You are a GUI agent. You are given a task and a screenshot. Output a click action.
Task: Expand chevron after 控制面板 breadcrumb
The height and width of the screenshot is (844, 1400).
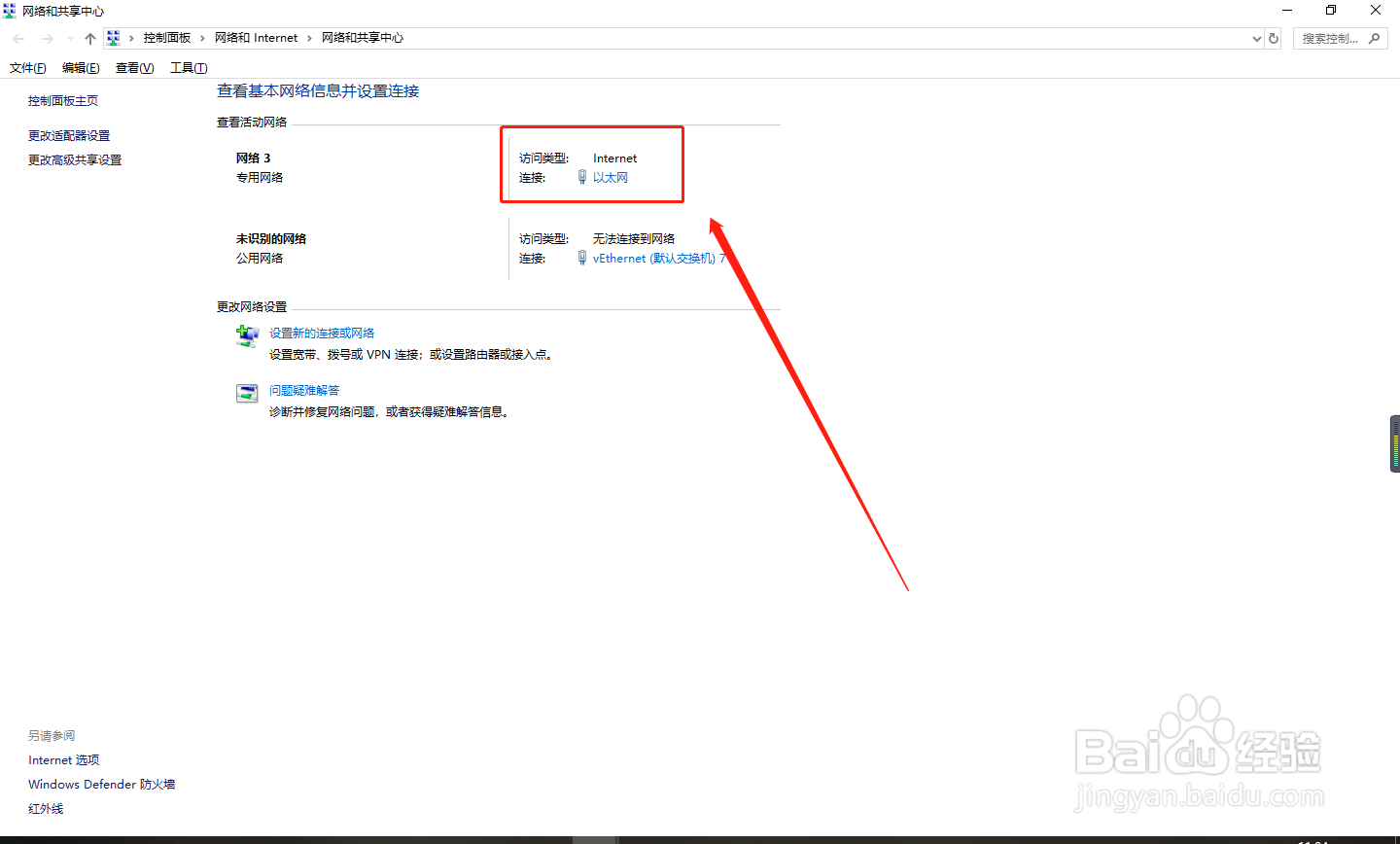(x=203, y=38)
